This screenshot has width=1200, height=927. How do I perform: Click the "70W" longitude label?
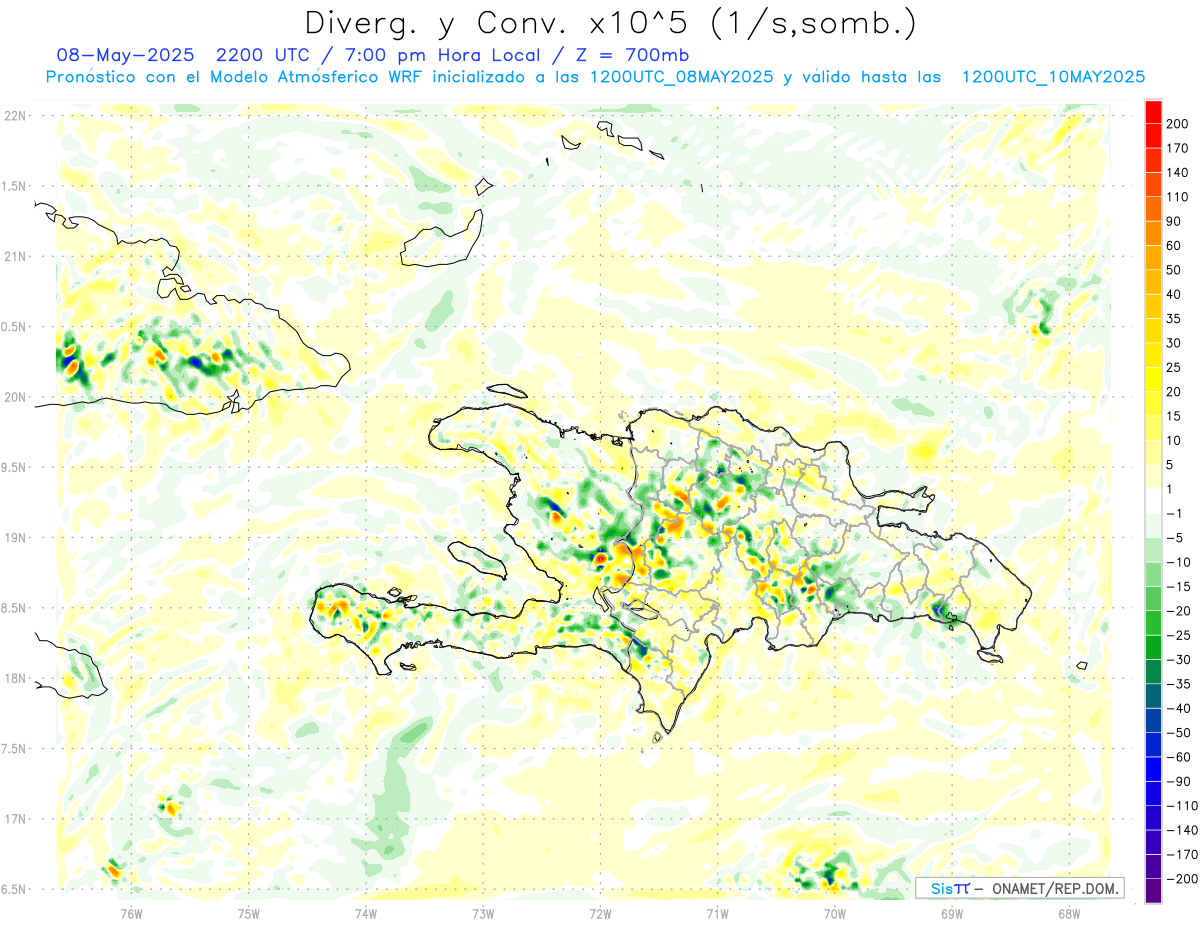tap(835, 914)
